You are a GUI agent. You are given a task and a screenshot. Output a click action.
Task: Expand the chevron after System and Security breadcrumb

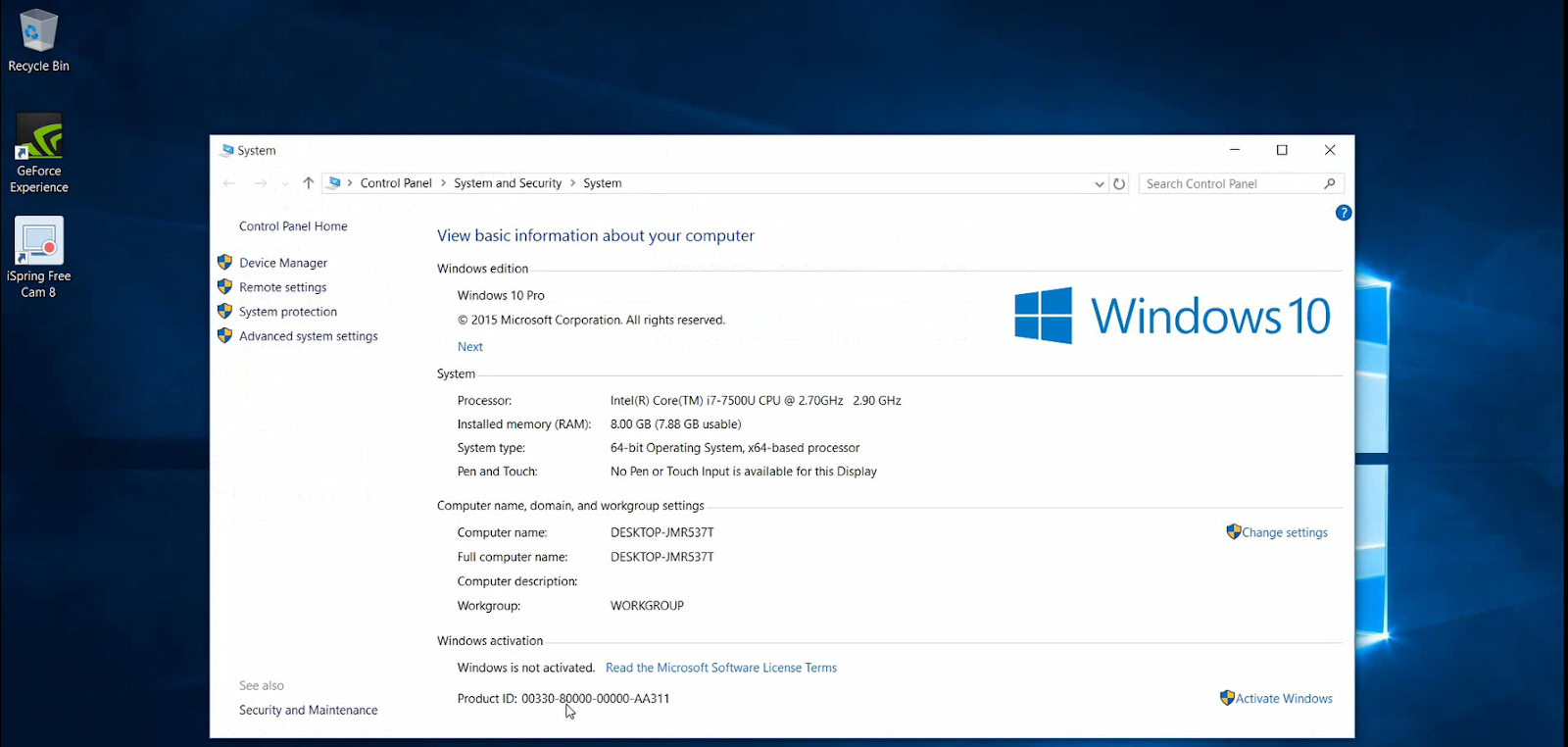[x=572, y=183]
